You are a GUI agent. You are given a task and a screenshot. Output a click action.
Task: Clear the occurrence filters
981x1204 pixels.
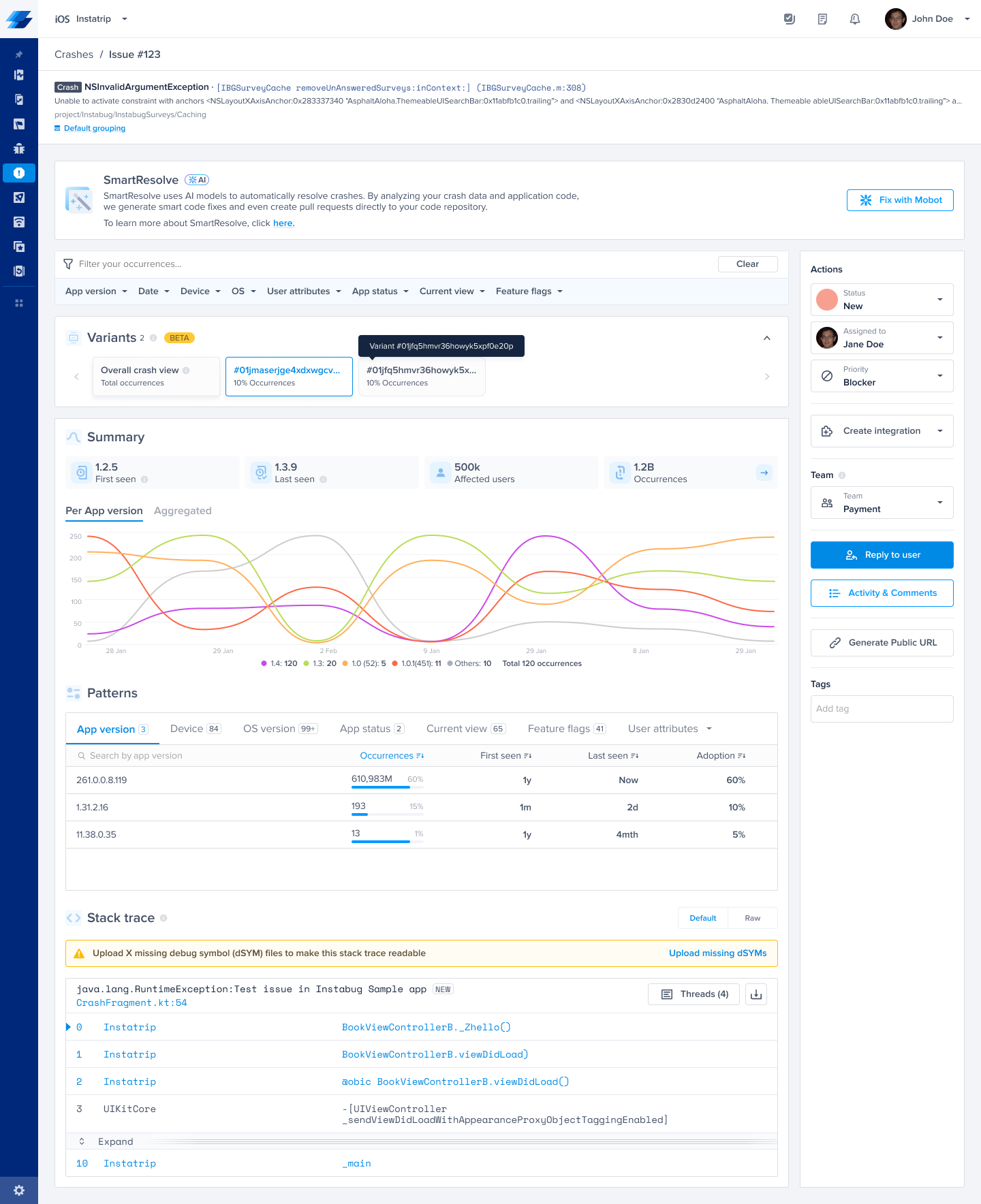[x=748, y=264]
